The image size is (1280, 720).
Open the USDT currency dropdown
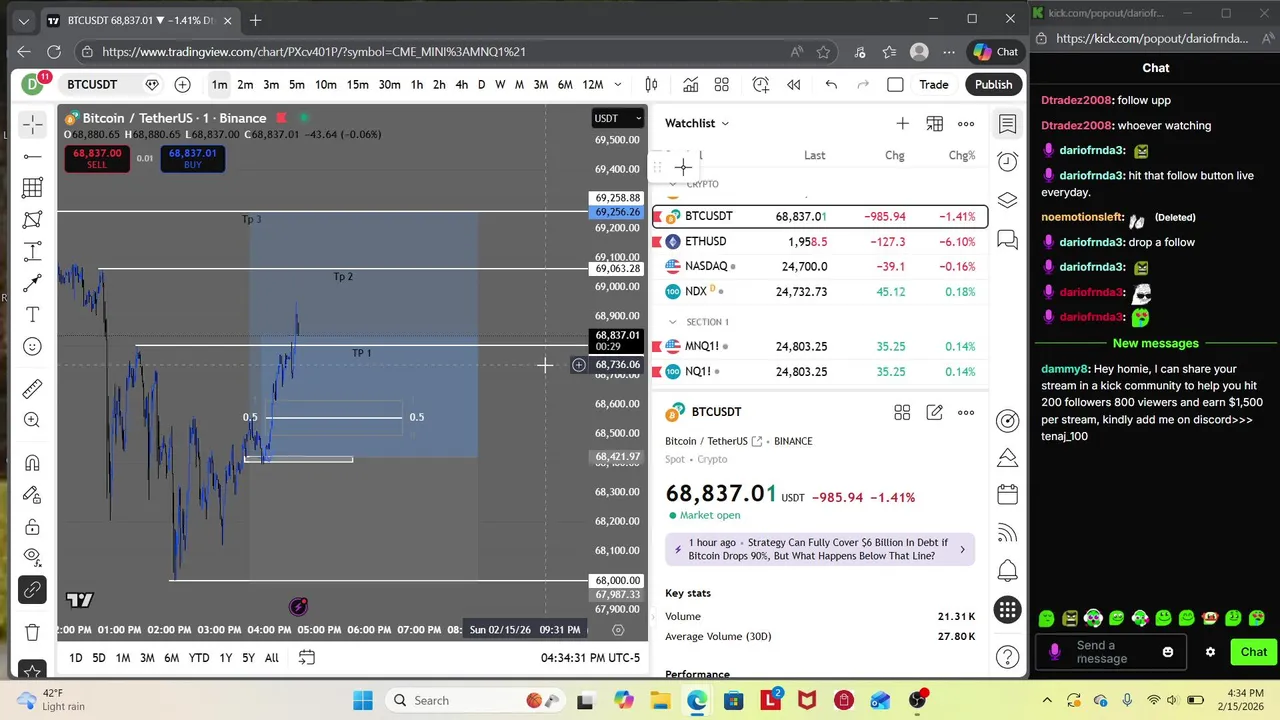(x=618, y=118)
